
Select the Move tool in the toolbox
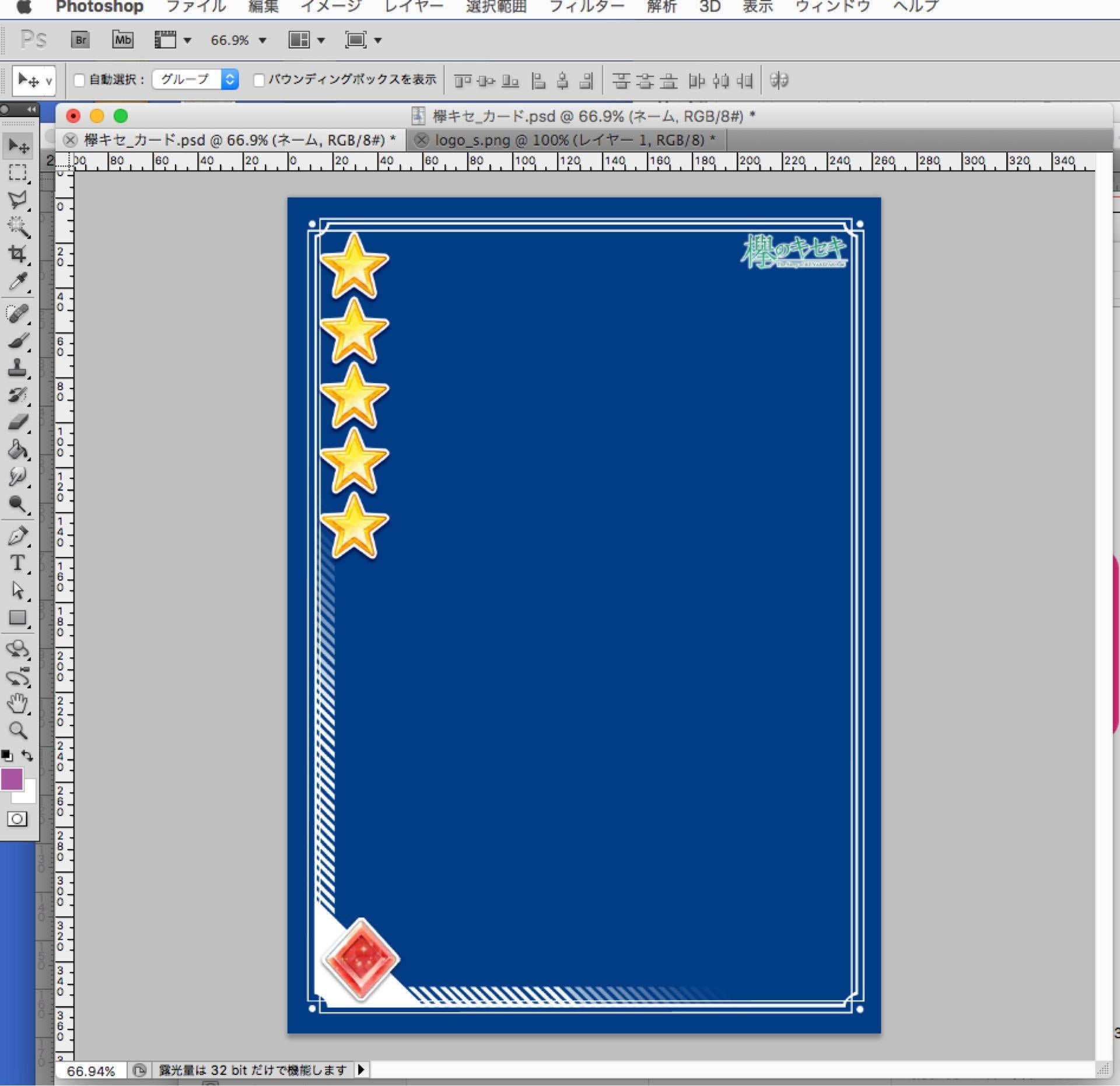pyautogui.click(x=18, y=146)
